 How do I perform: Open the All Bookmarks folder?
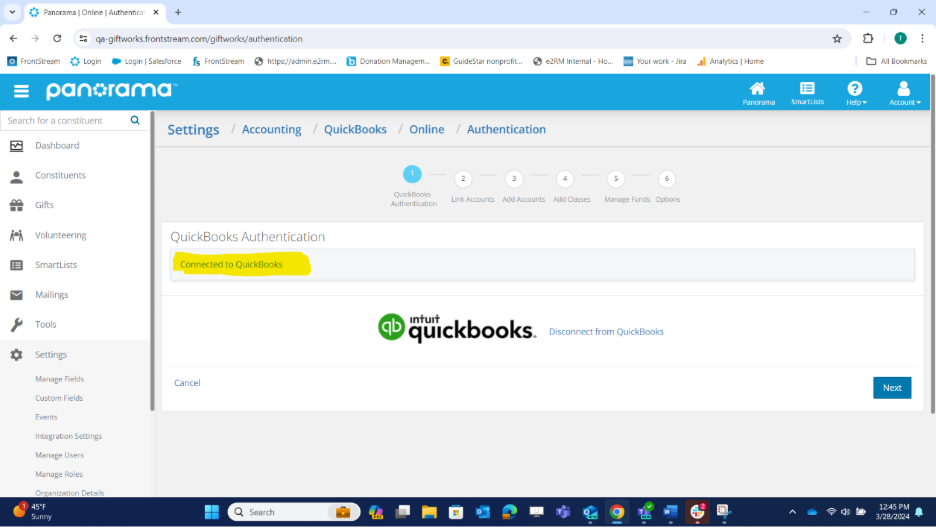pos(896,61)
